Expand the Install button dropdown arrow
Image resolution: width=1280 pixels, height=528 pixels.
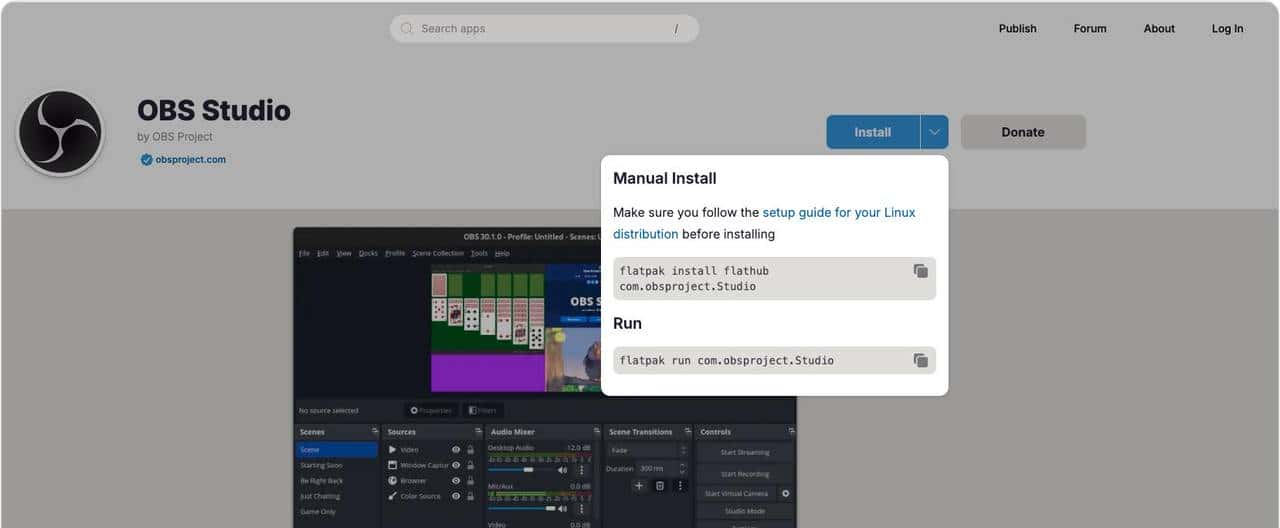[934, 132]
